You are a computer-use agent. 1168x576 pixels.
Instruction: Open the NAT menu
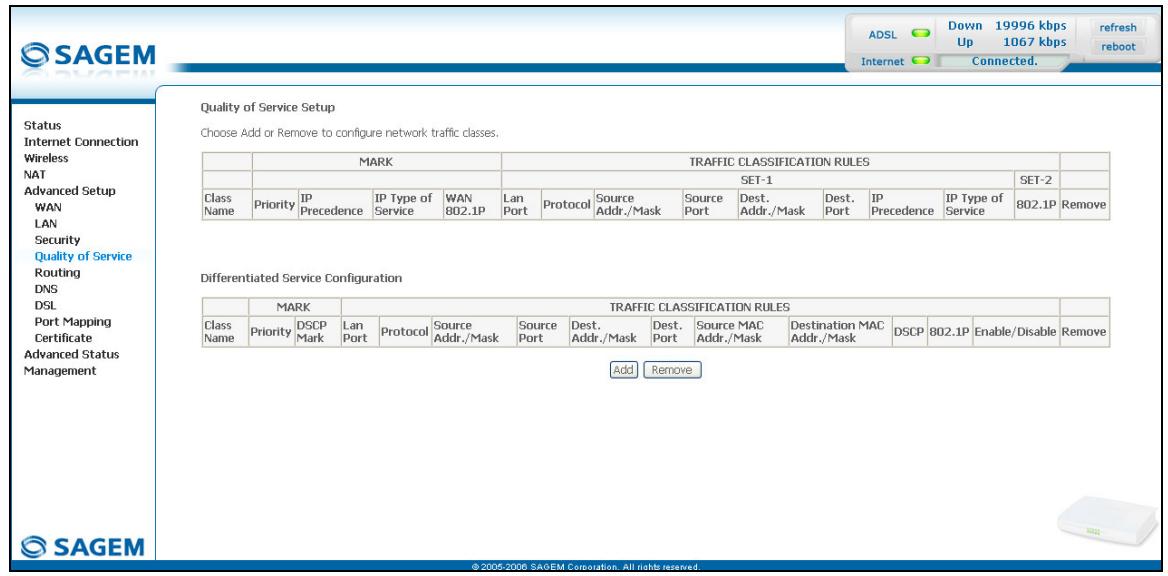tap(34, 174)
